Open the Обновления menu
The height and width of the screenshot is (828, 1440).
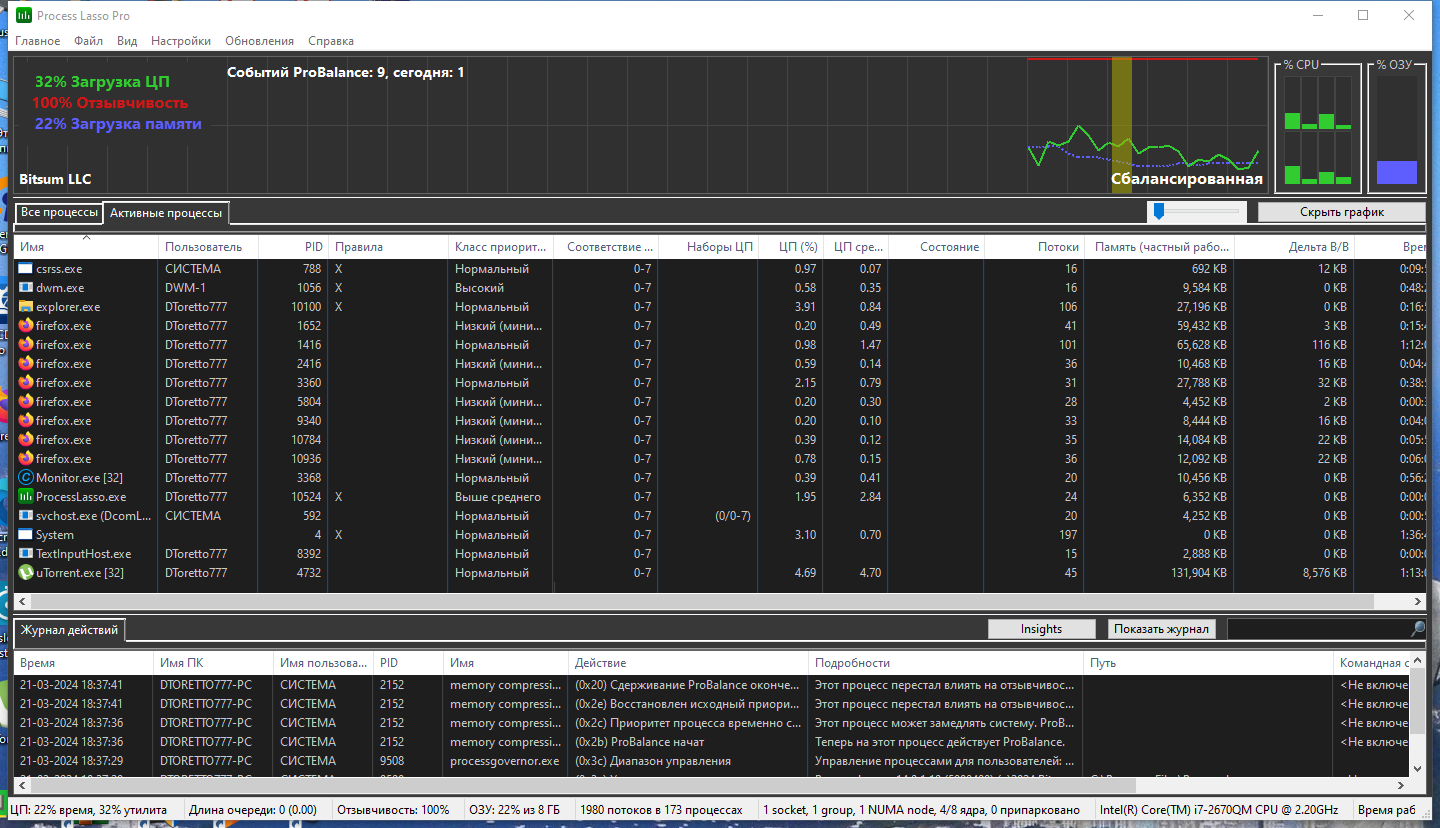pyautogui.click(x=259, y=41)
